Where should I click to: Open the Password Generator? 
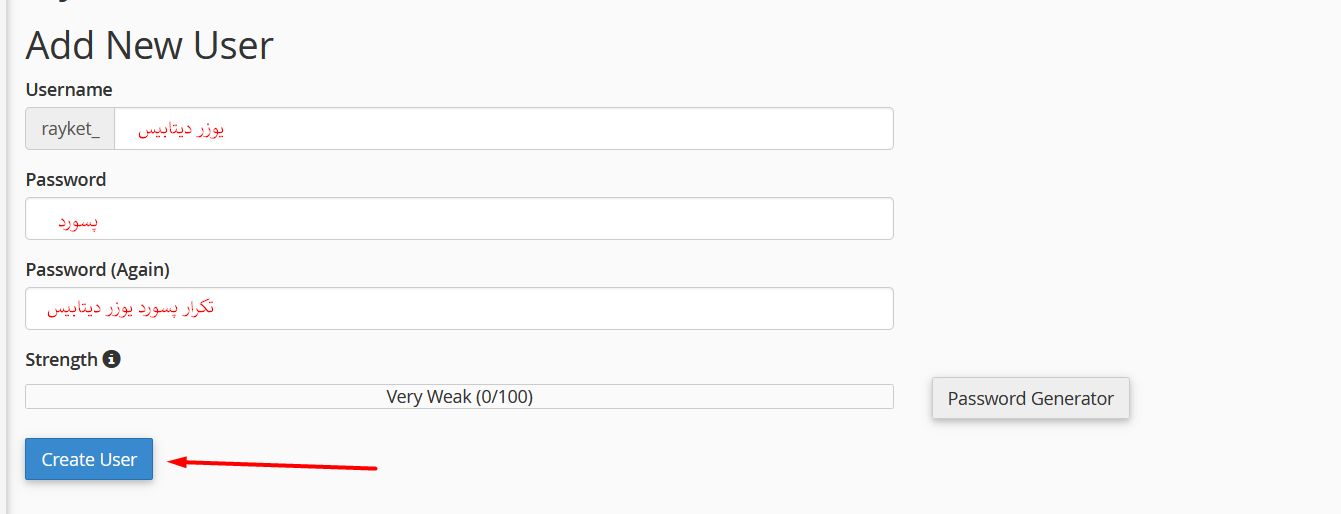(x=1030, y=398)
